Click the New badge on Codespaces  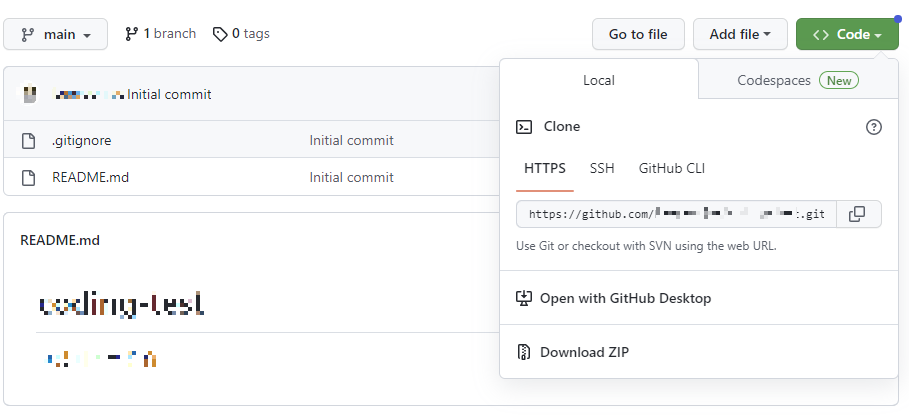839,81
